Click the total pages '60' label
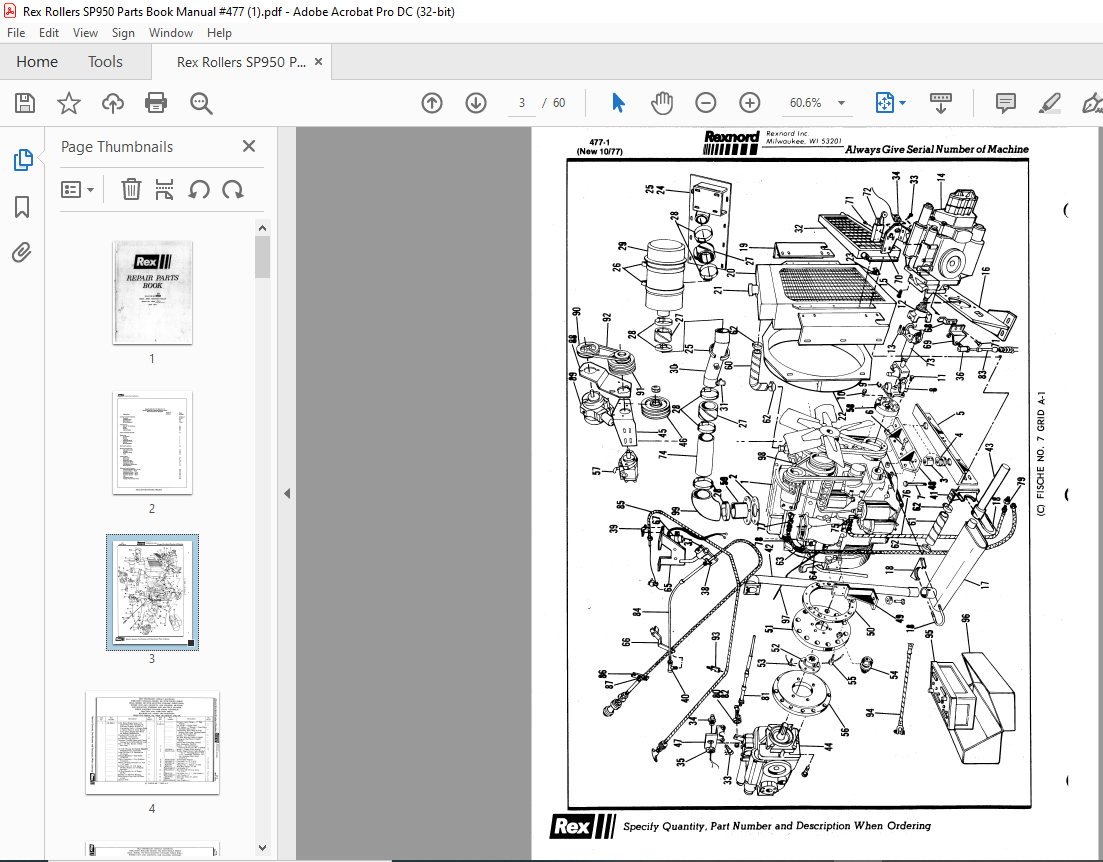Screen dimensions: 1103x862 click(x=559, y=103)
